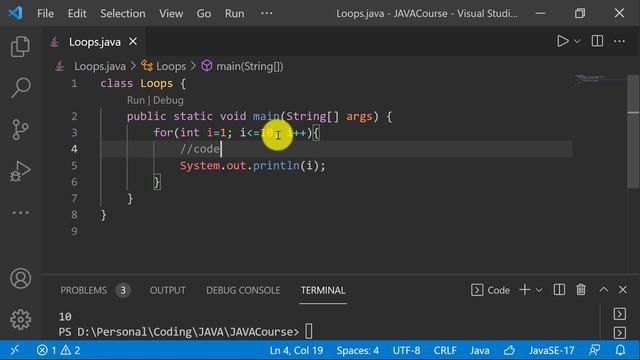Open the Run and Debug view
The height and width of the screenshot is (360, 640).
click(x=20, y=171)
